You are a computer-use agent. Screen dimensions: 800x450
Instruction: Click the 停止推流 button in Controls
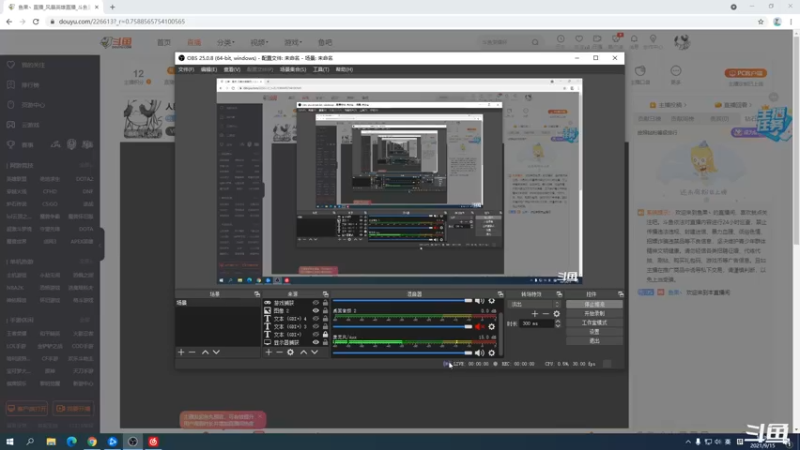pos(594,304)
